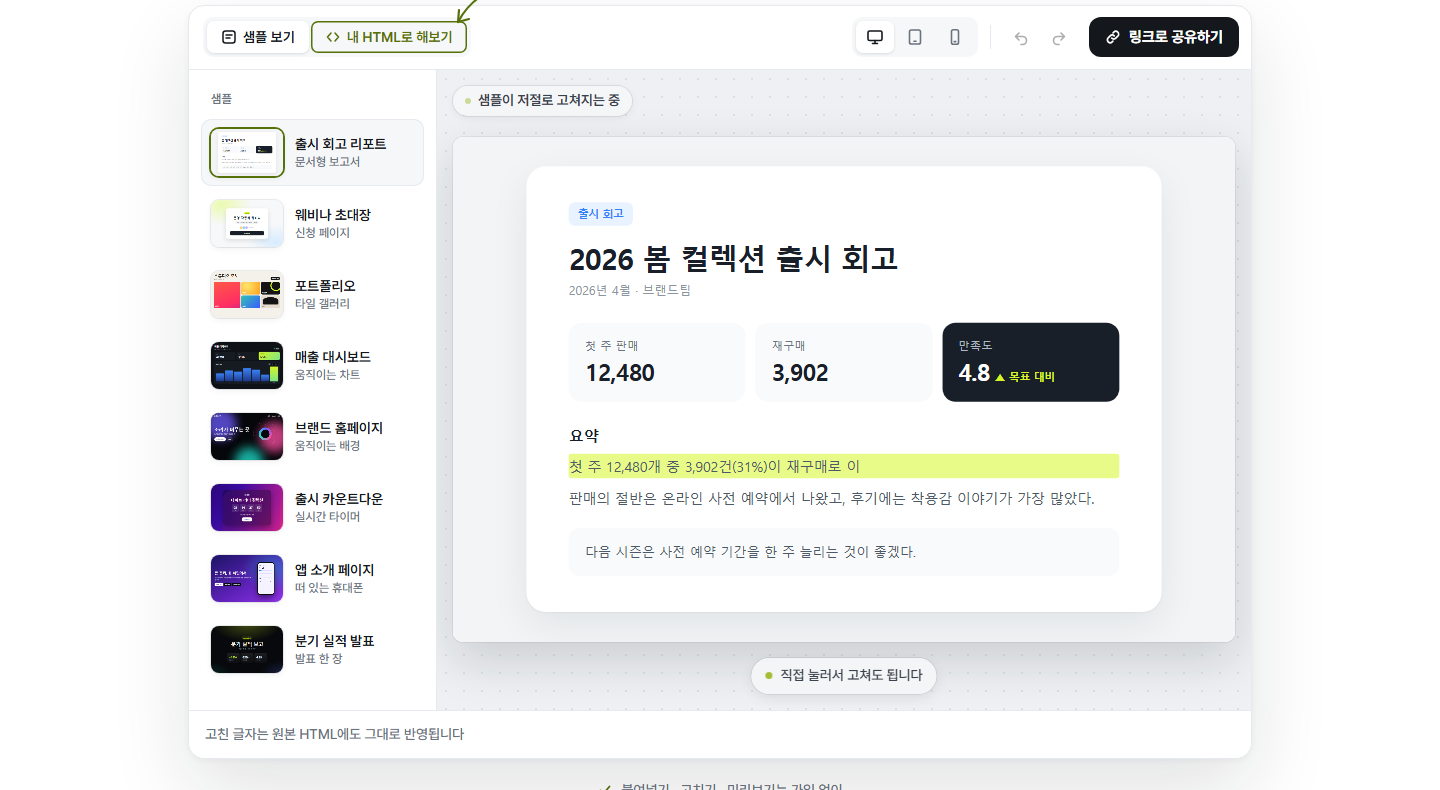
Task: Select the 웨비나 초대장 sample
Action: (x=312, y=223)
